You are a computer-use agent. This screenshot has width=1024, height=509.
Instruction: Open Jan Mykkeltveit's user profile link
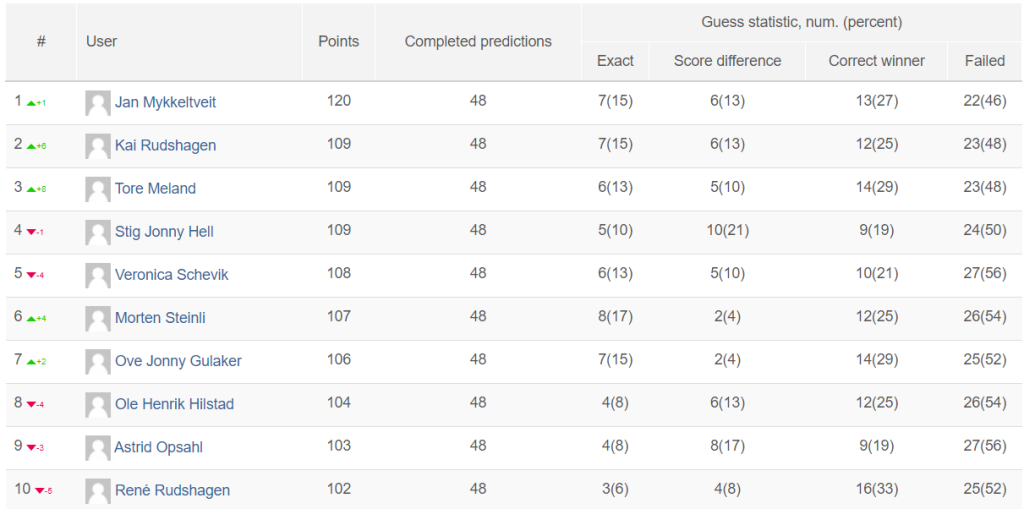click(x=165, y=103)
